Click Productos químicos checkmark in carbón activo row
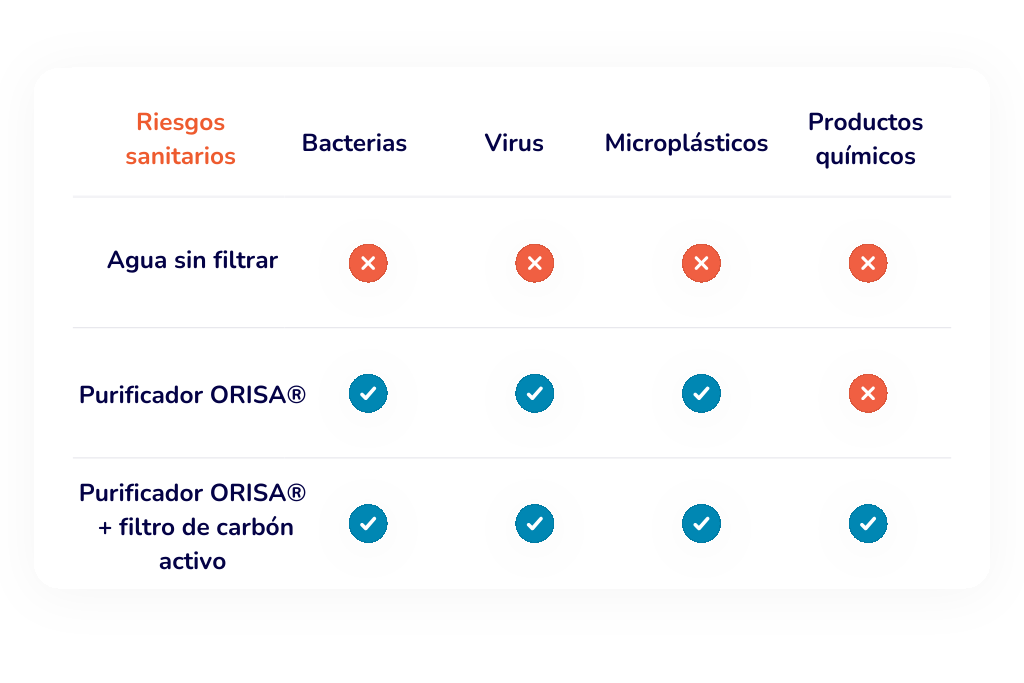The image size is (1024, 683). pyautogui.click(x=868, y=524)
